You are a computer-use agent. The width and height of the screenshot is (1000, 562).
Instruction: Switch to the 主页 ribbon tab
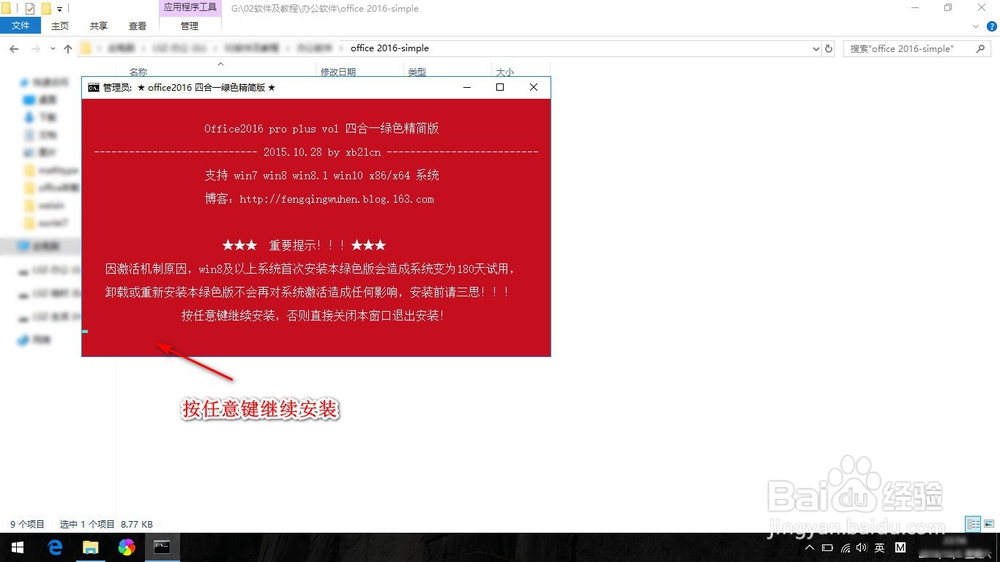point(60,26)
